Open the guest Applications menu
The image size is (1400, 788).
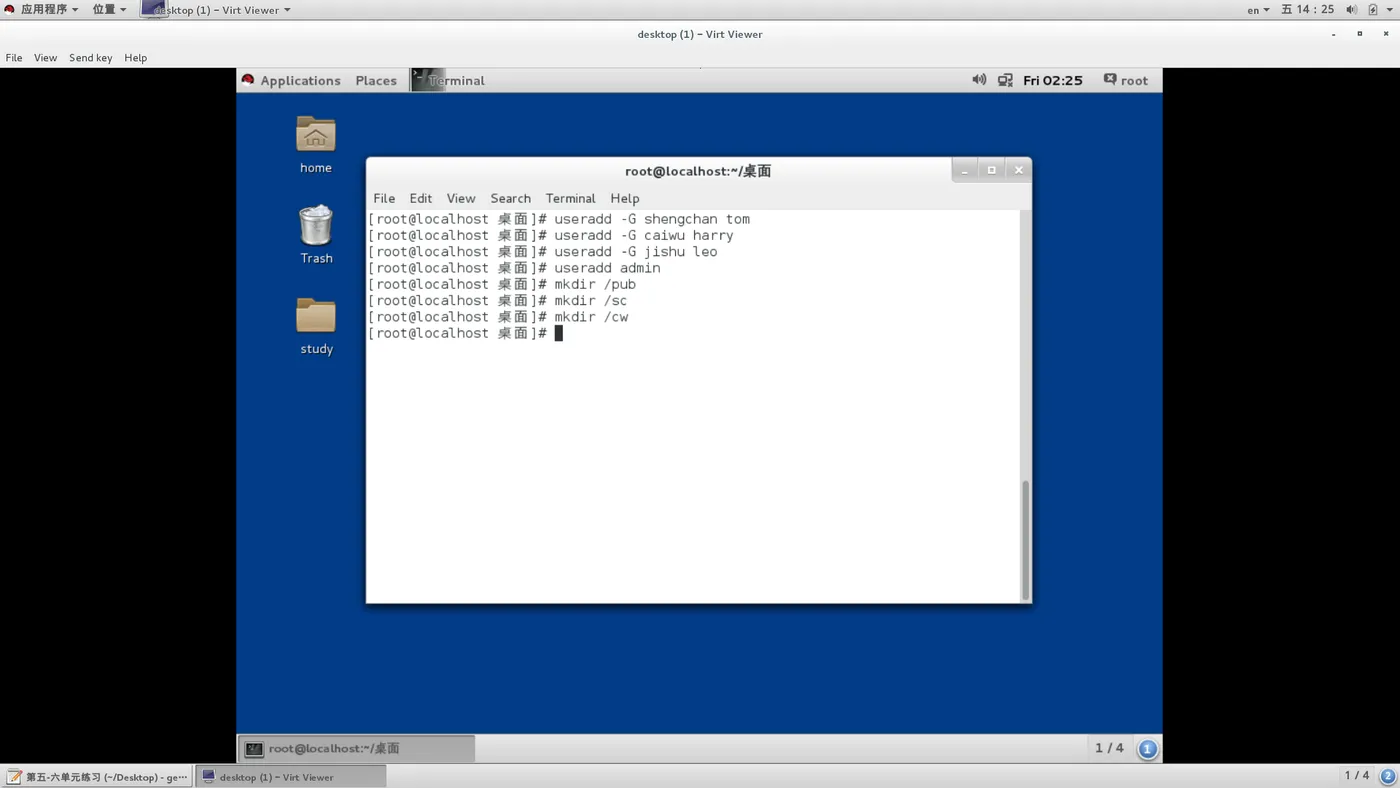click(300, 80)
